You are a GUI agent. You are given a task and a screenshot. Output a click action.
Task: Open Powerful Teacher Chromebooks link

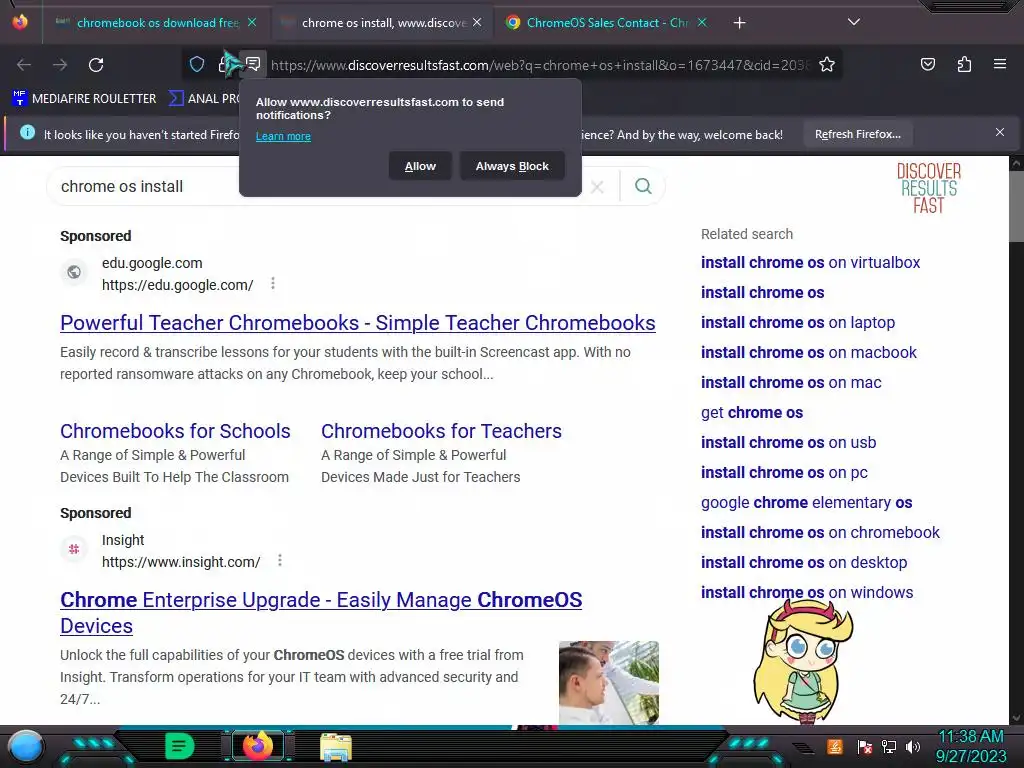coord(358,323)
